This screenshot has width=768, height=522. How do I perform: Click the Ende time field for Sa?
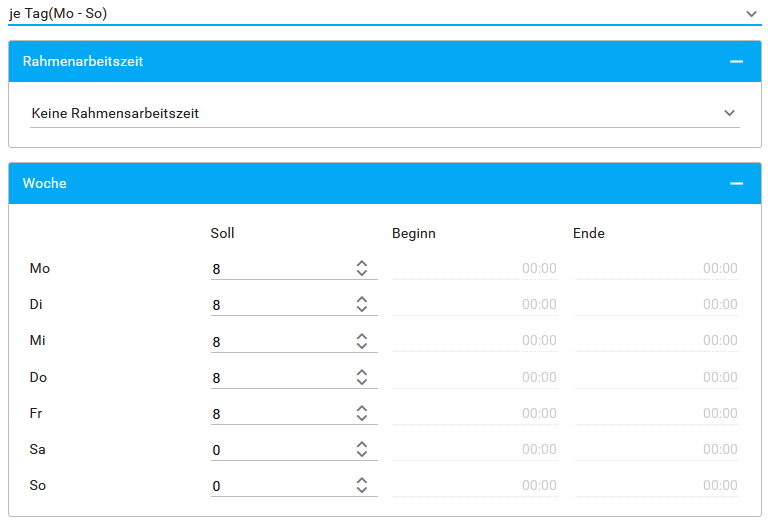pyautogui.click(x=656, y=449)
